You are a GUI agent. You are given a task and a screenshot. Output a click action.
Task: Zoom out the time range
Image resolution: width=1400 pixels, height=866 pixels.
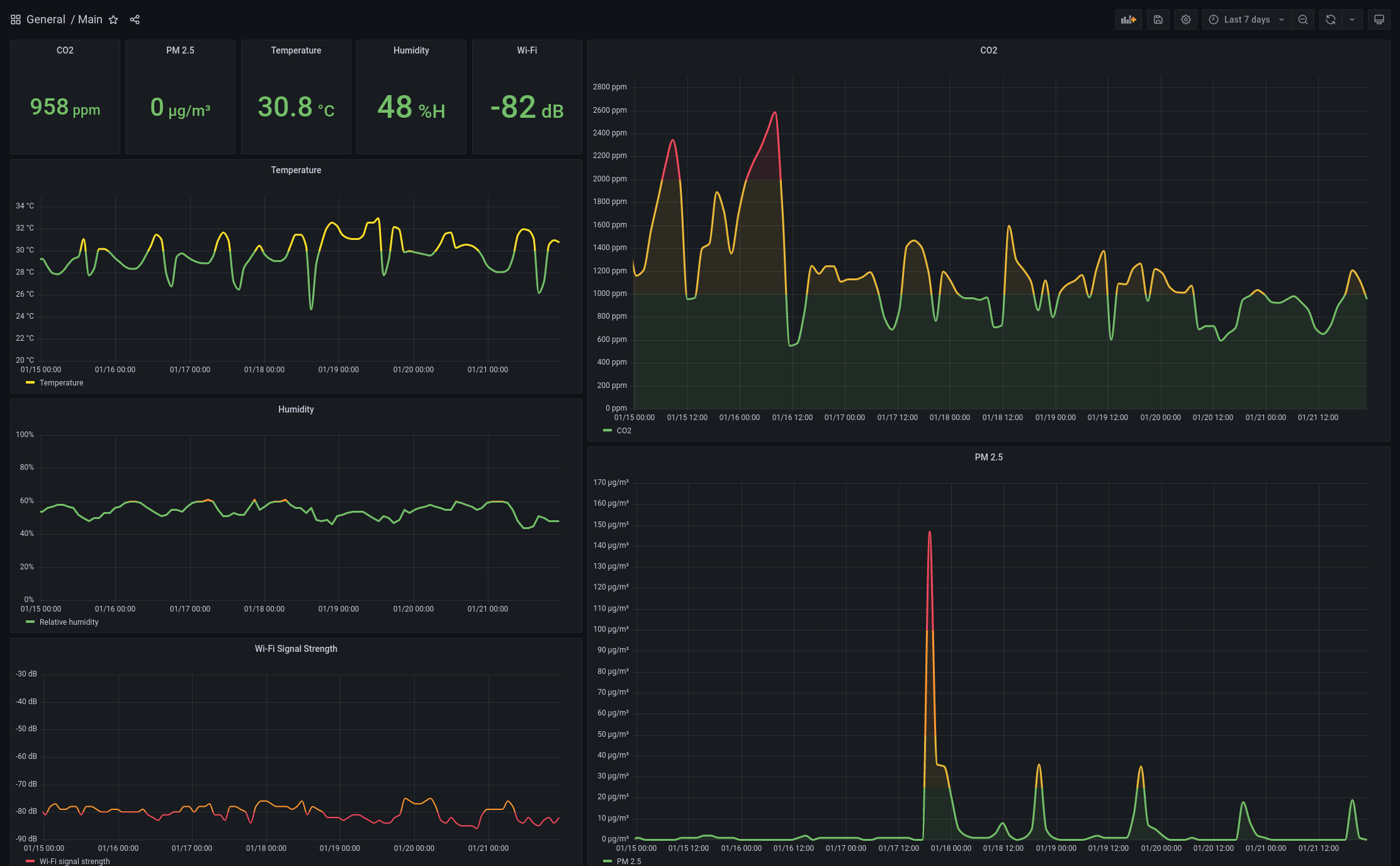click(1303, 20)
